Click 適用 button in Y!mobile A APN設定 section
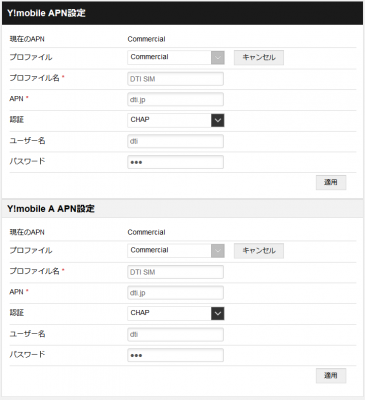The height and width of the screenshot is (400, 365). (331, 375)
